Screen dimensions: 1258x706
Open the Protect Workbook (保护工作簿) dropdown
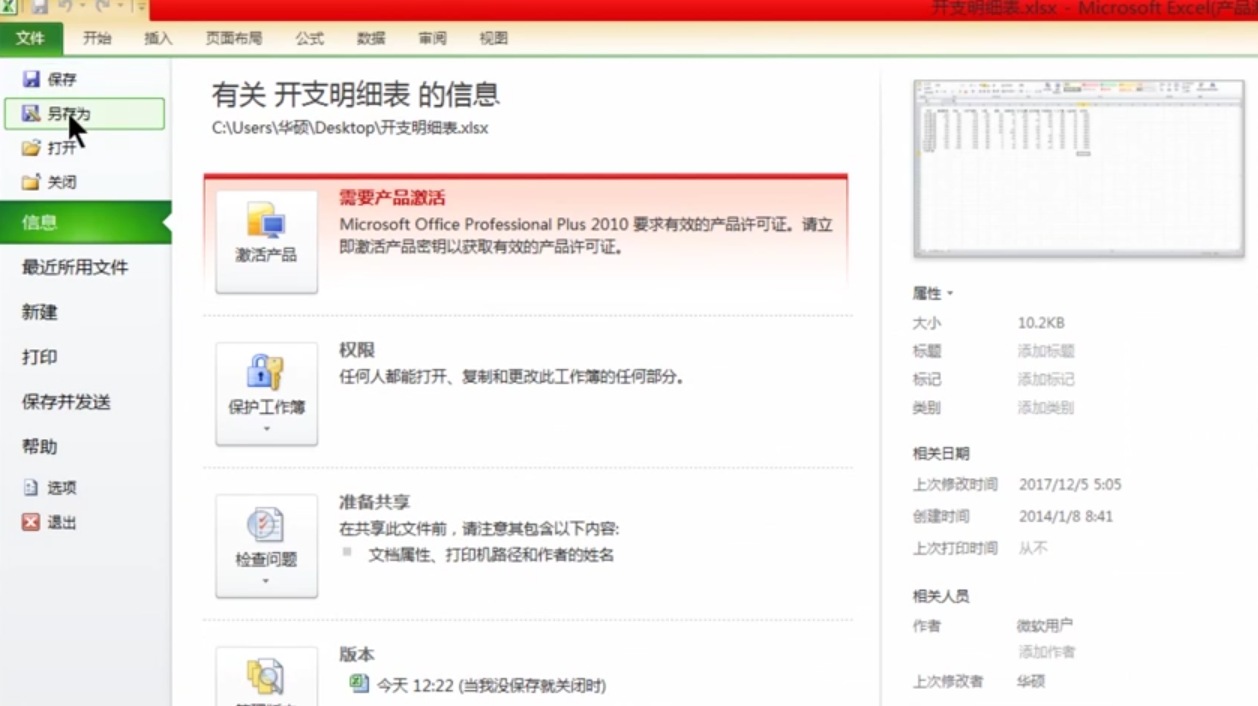pyautogui.click(x=266, y=394)
